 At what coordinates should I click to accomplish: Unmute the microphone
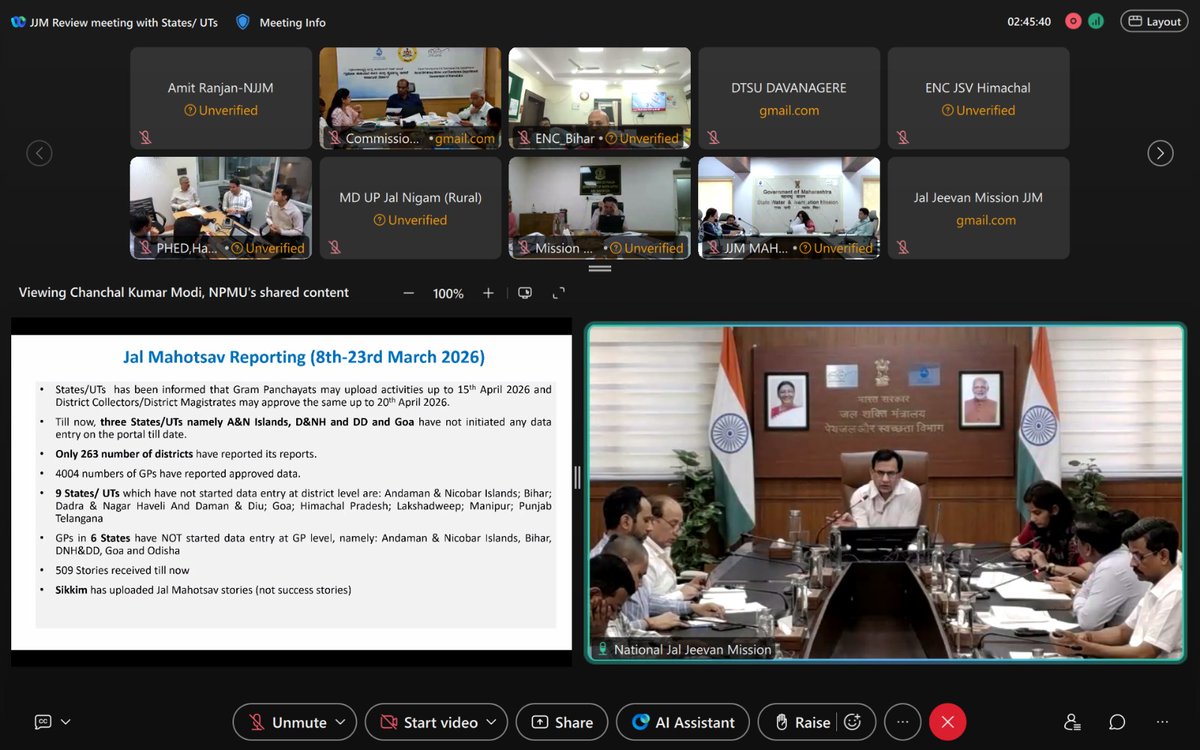click(x=288, y=722)
